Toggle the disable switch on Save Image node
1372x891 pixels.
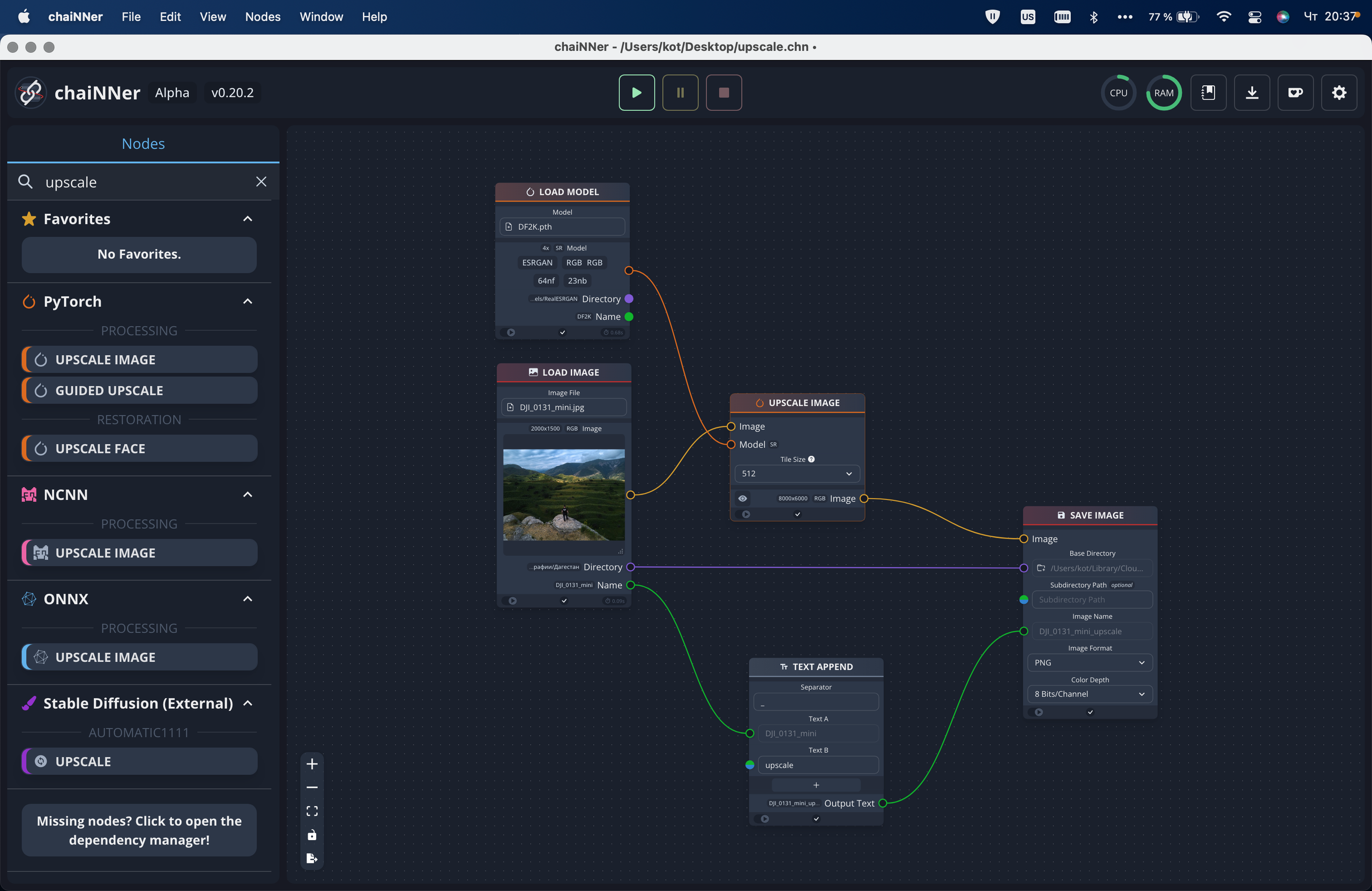pyautogui.click(x=1038, y=712)
